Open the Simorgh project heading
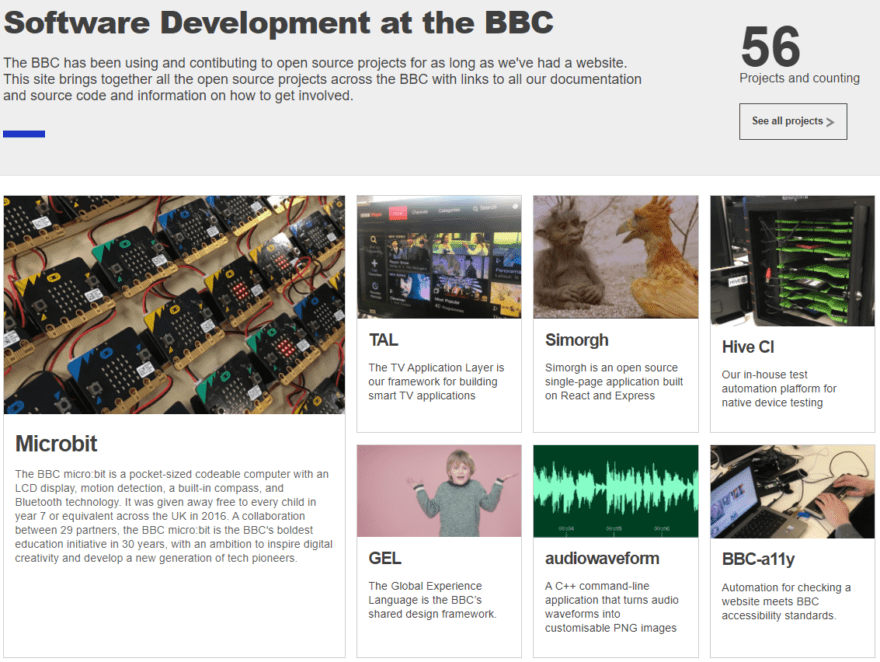This screenshot has width=880, height=662. click(576, 339)
